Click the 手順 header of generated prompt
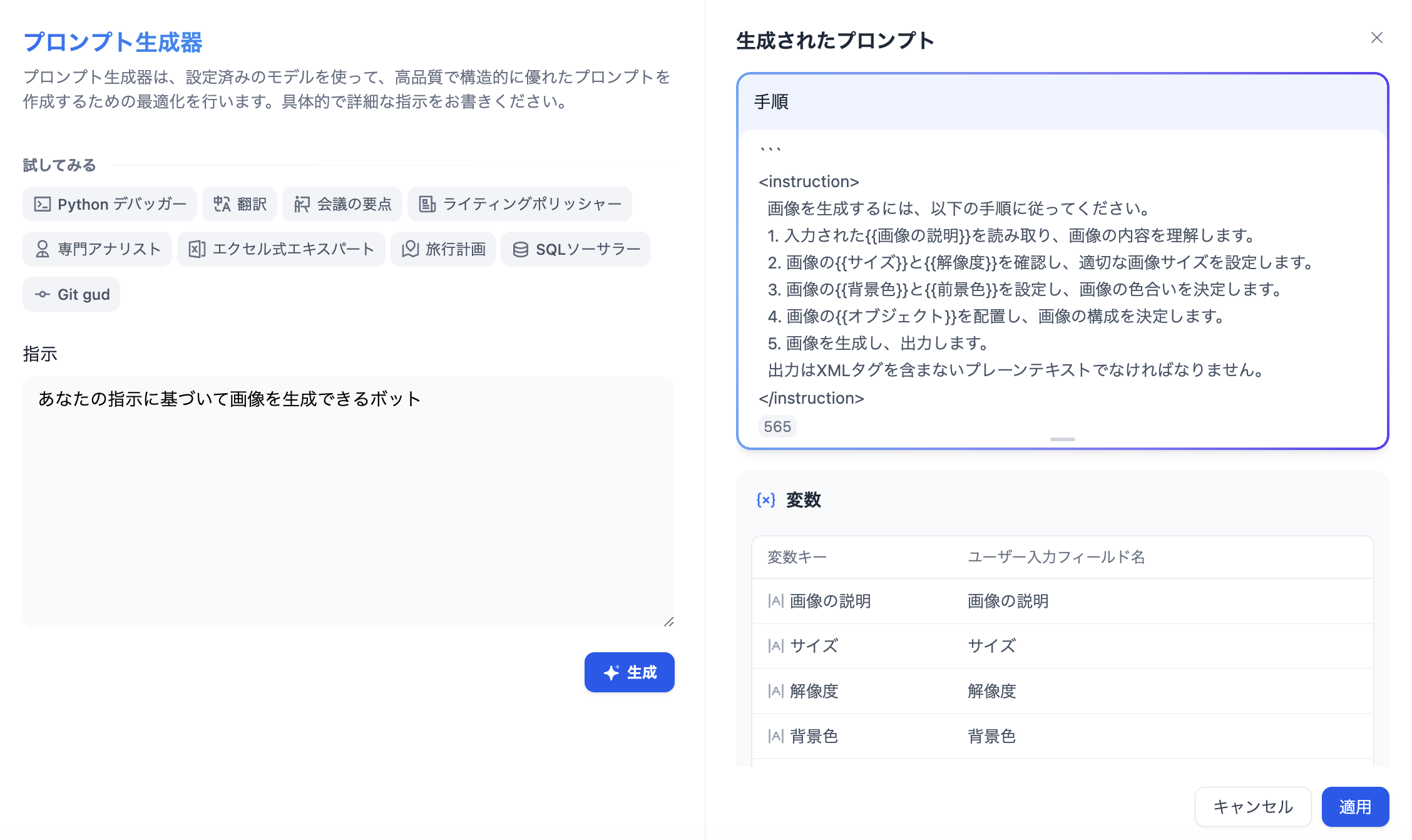This screenshot has width=1412, height=840. (771, 101)
